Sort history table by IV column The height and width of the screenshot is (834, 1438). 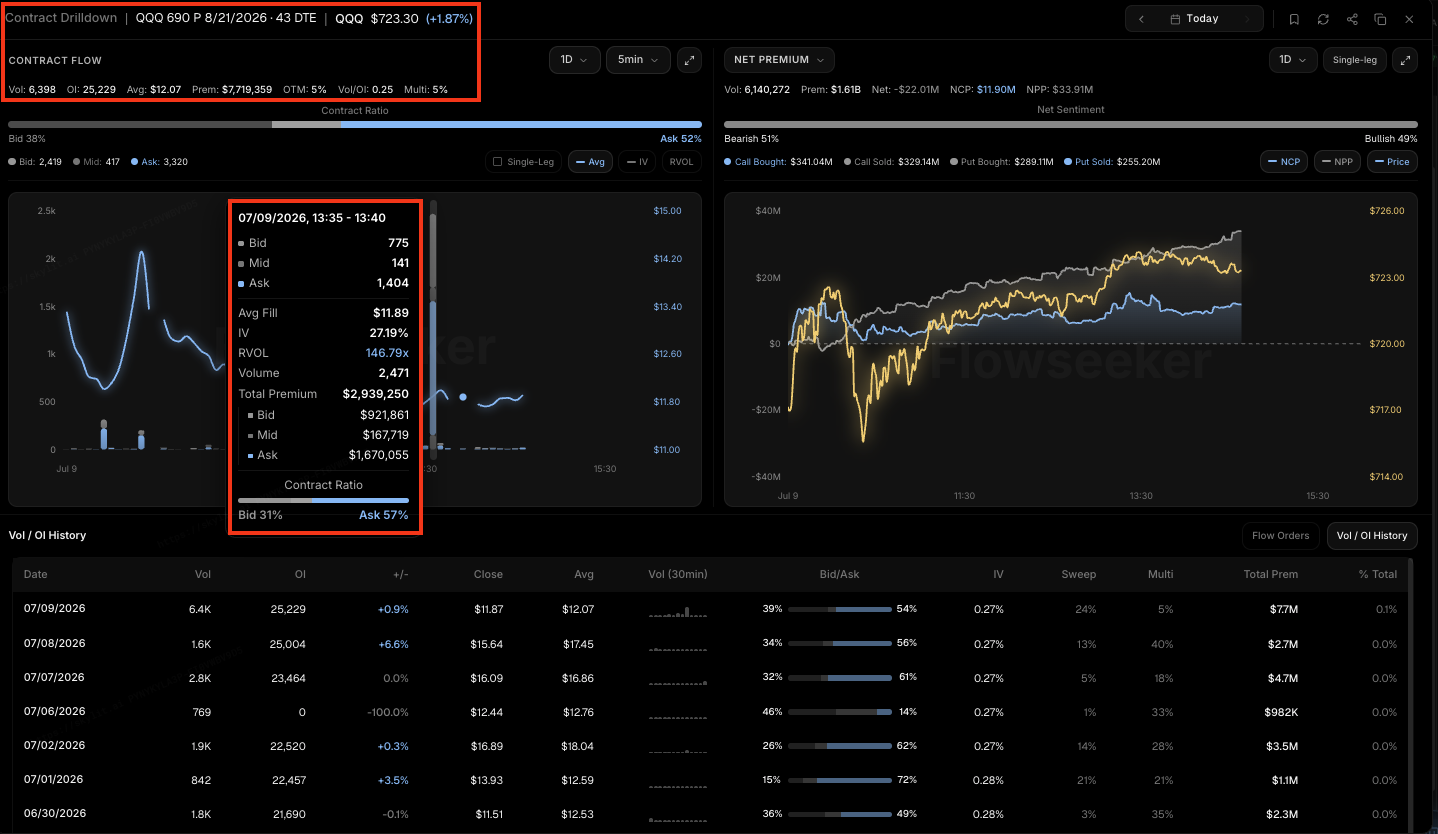click(998, 575)
